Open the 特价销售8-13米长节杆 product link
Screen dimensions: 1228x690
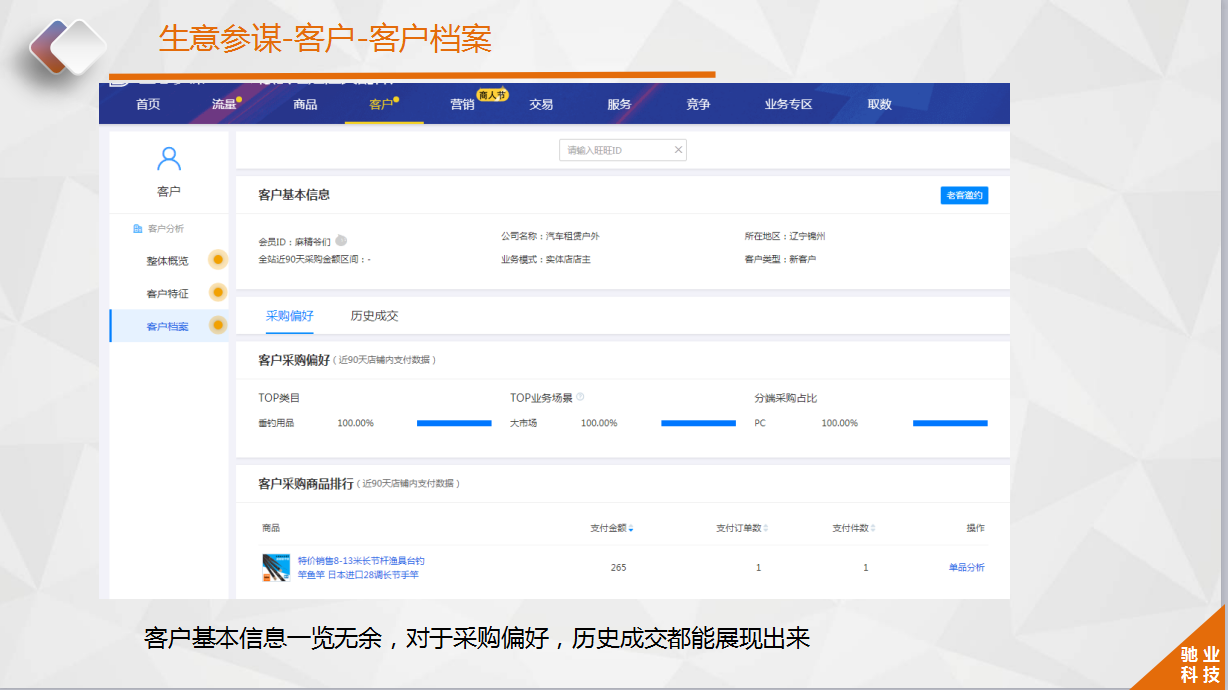[361, 568]
